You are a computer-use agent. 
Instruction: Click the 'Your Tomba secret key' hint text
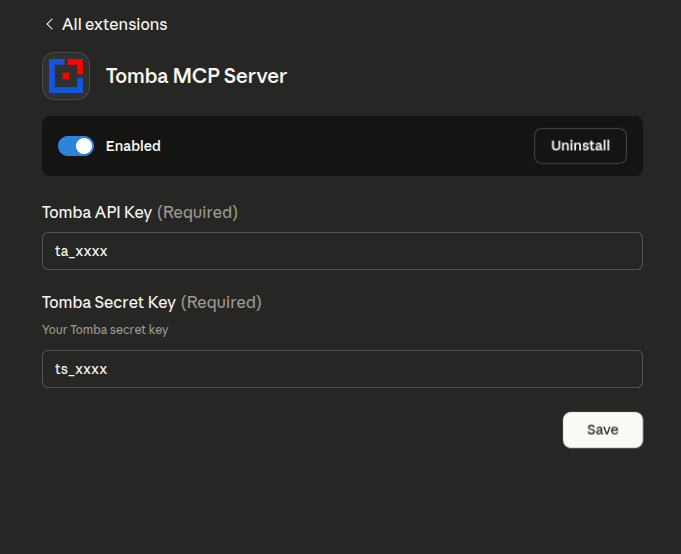tap(105, 330)
